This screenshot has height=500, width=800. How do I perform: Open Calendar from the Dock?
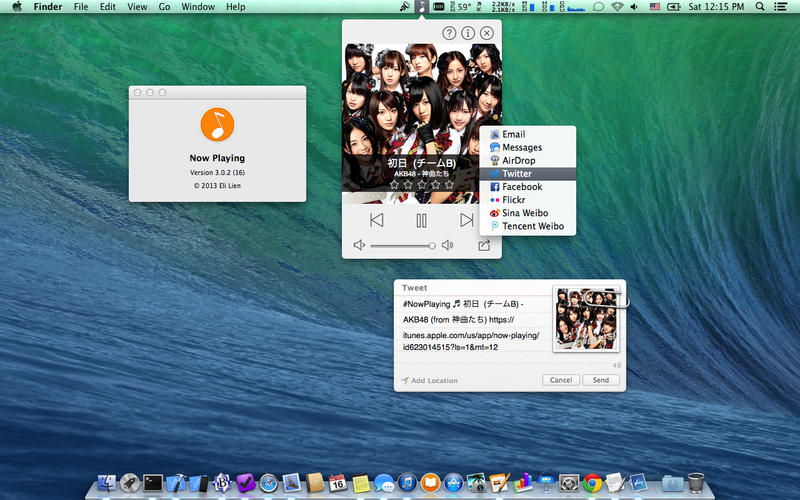[x=337, y=482]
